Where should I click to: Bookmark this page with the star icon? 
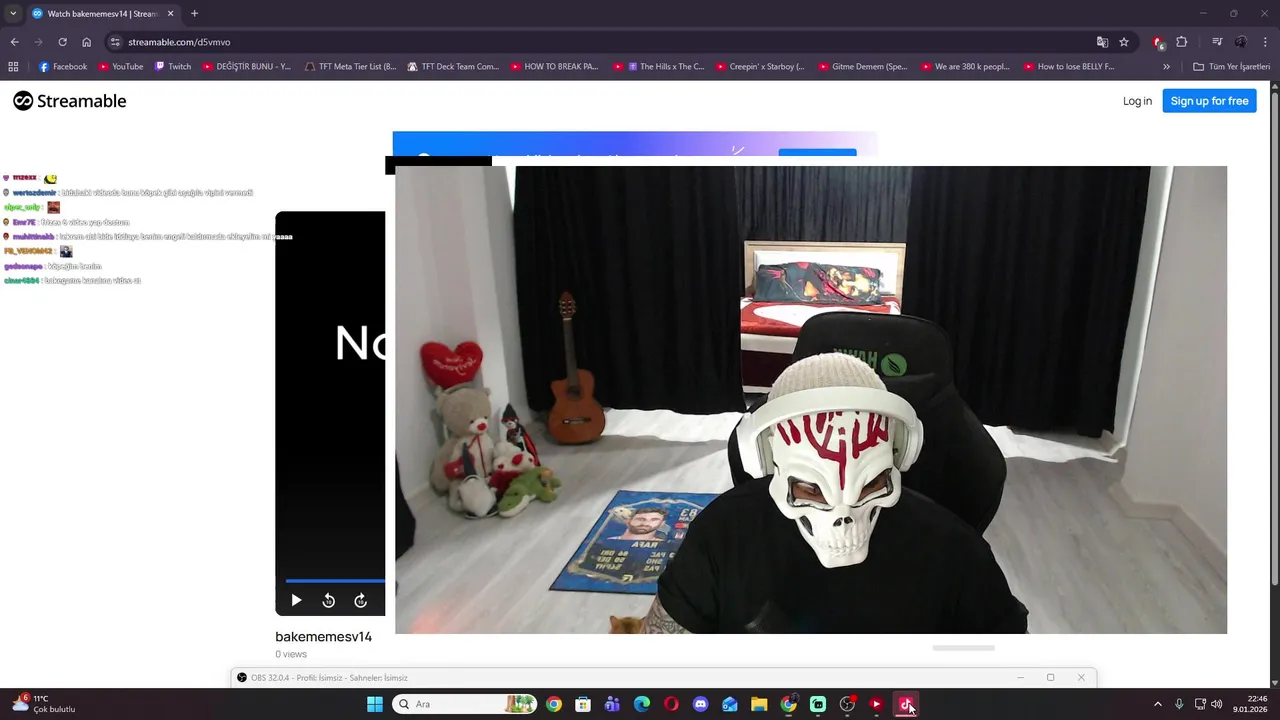1124,42
